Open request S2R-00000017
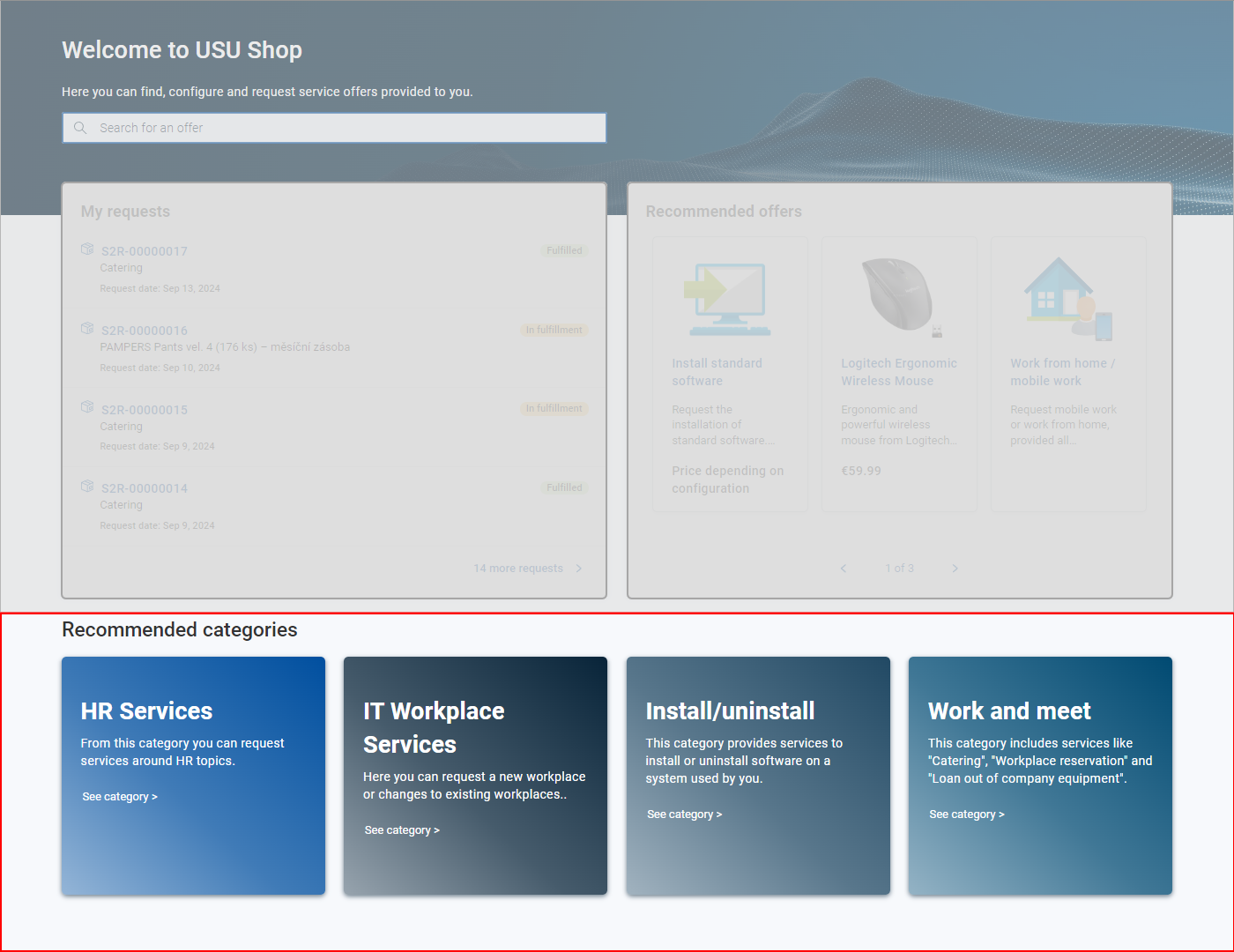 pos(145,251)
